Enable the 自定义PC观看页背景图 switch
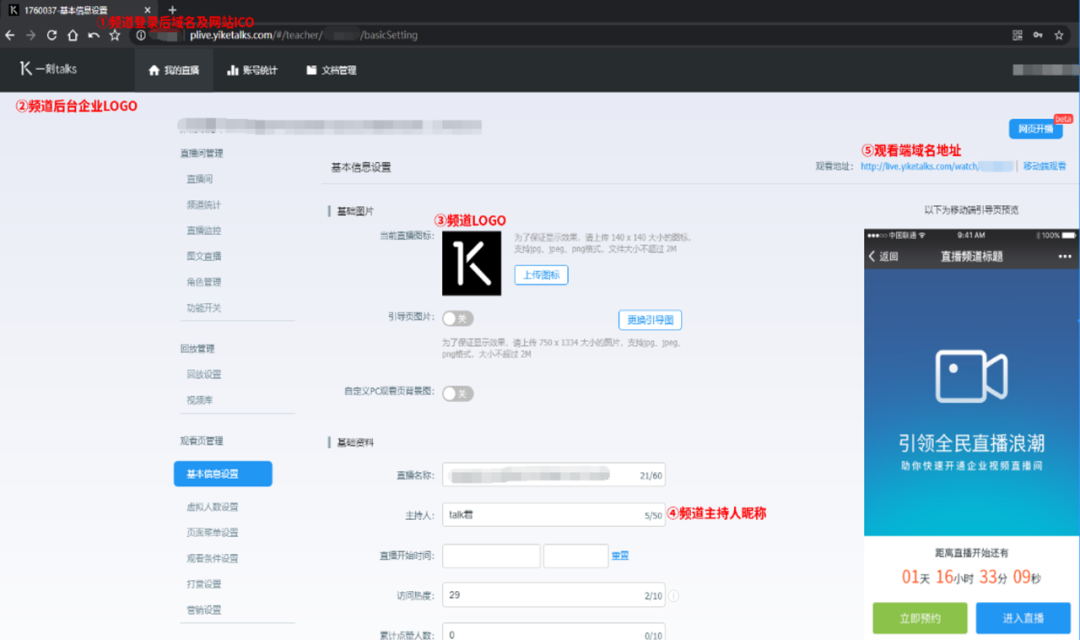This screenshot has width=1080, height=640. tap(457, 394)
